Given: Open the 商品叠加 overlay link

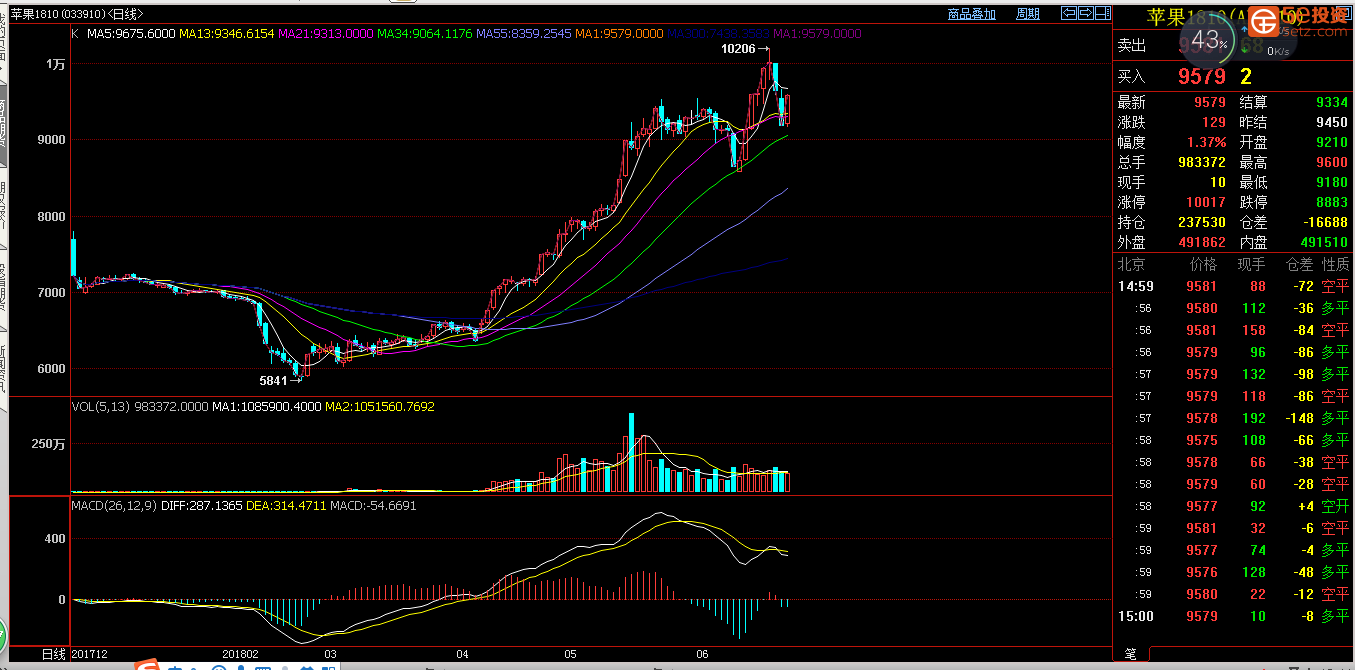Looking at the screenshot, I should pyautogui.click(x=971, y=14).
